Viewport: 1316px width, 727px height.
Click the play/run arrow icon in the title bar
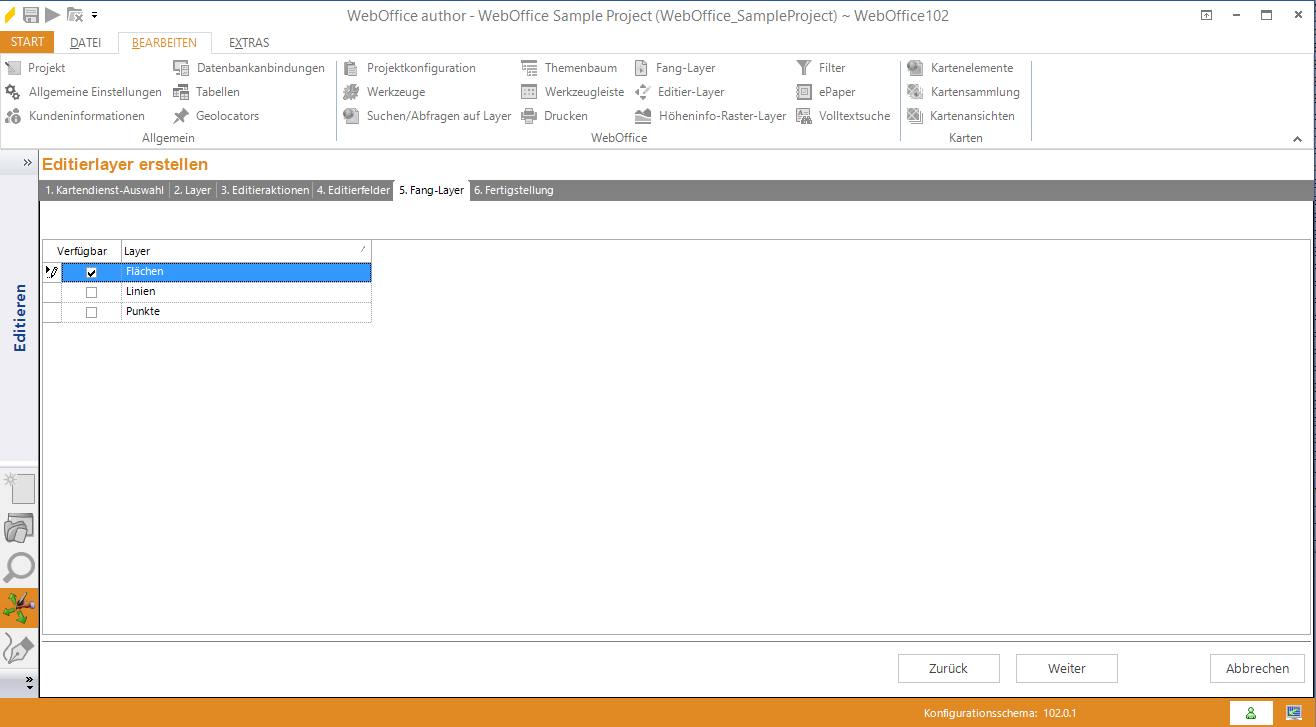pyautogui.click(x=52, y=15)
